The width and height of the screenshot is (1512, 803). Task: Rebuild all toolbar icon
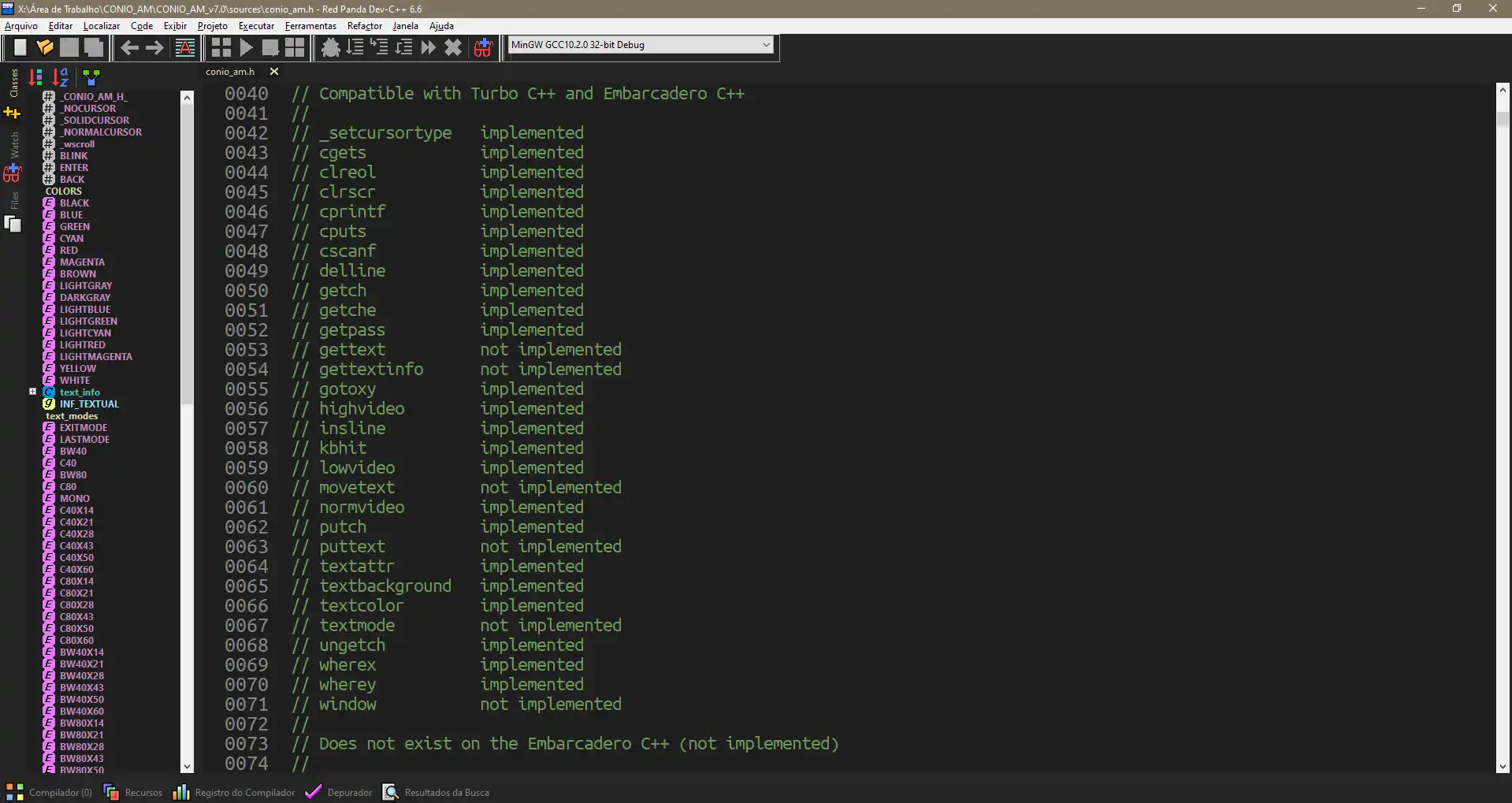[295, 47]
